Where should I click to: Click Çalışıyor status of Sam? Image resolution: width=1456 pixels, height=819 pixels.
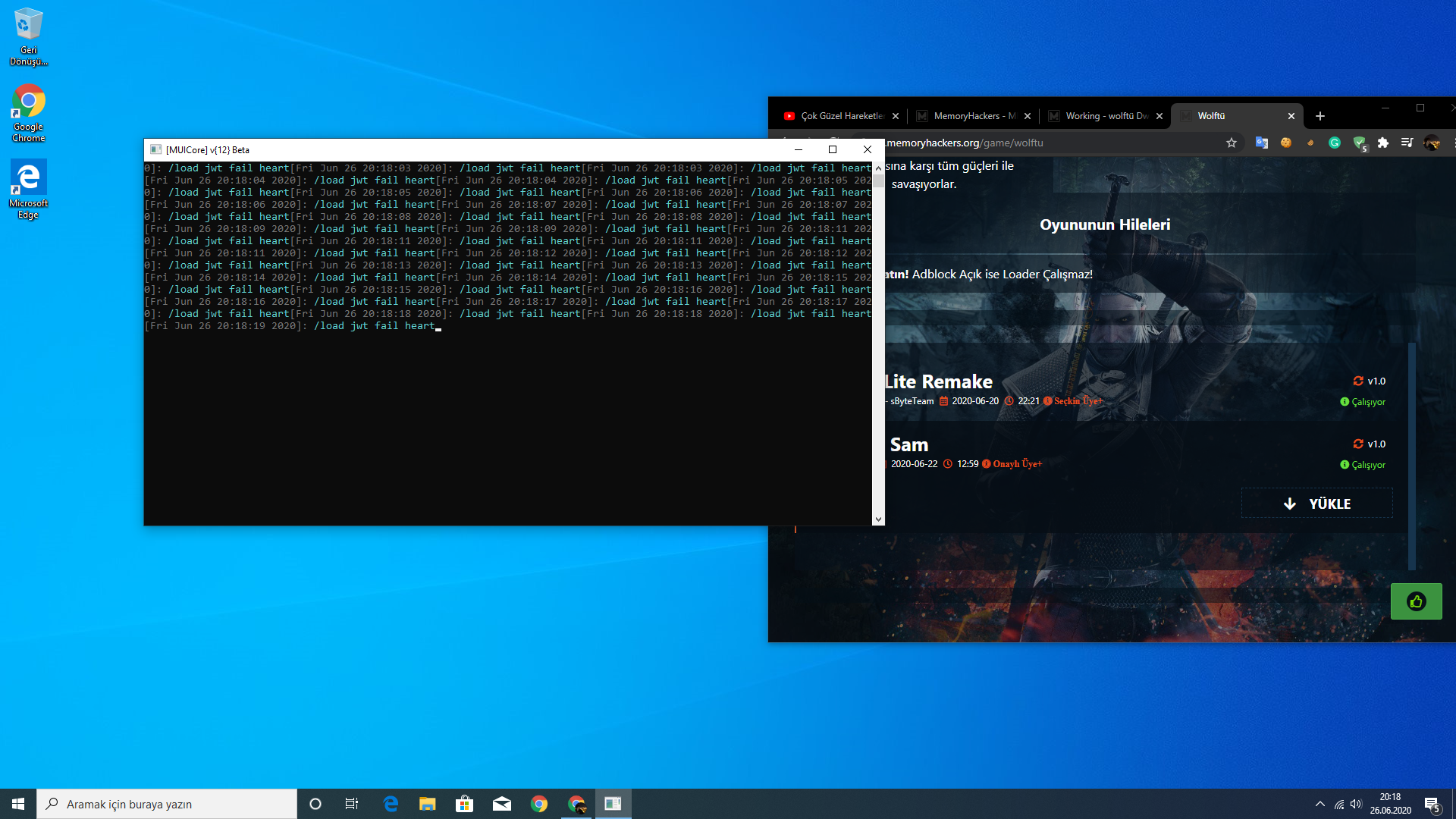1363,465
